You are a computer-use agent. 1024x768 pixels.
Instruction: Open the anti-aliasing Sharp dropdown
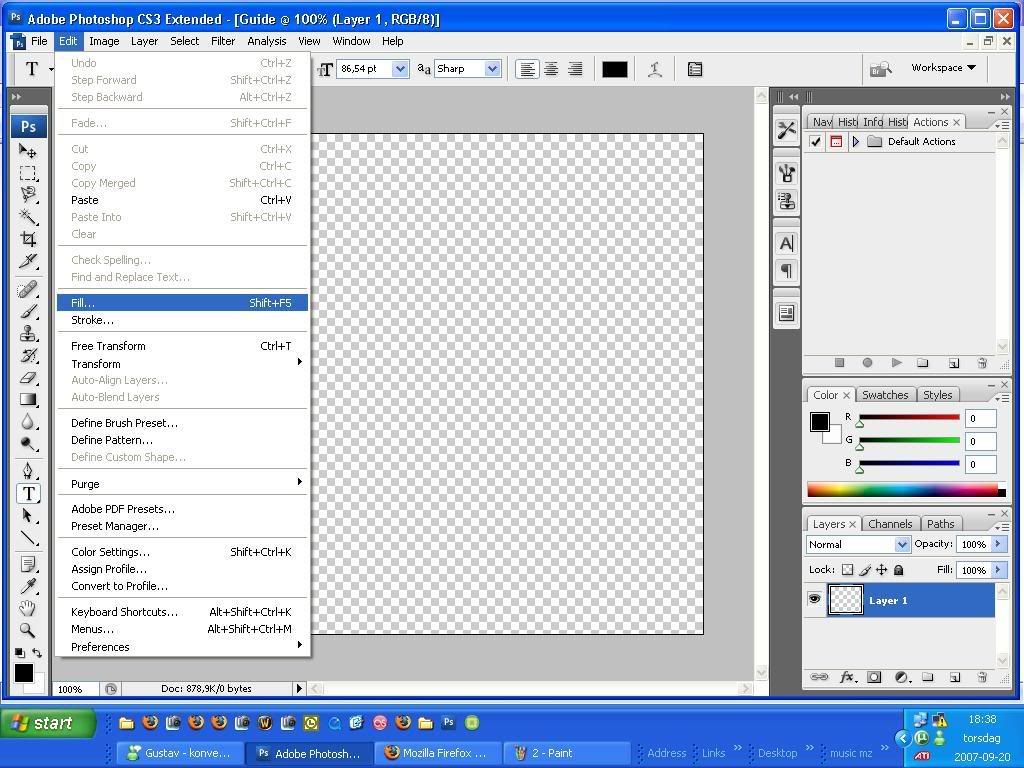493,69
